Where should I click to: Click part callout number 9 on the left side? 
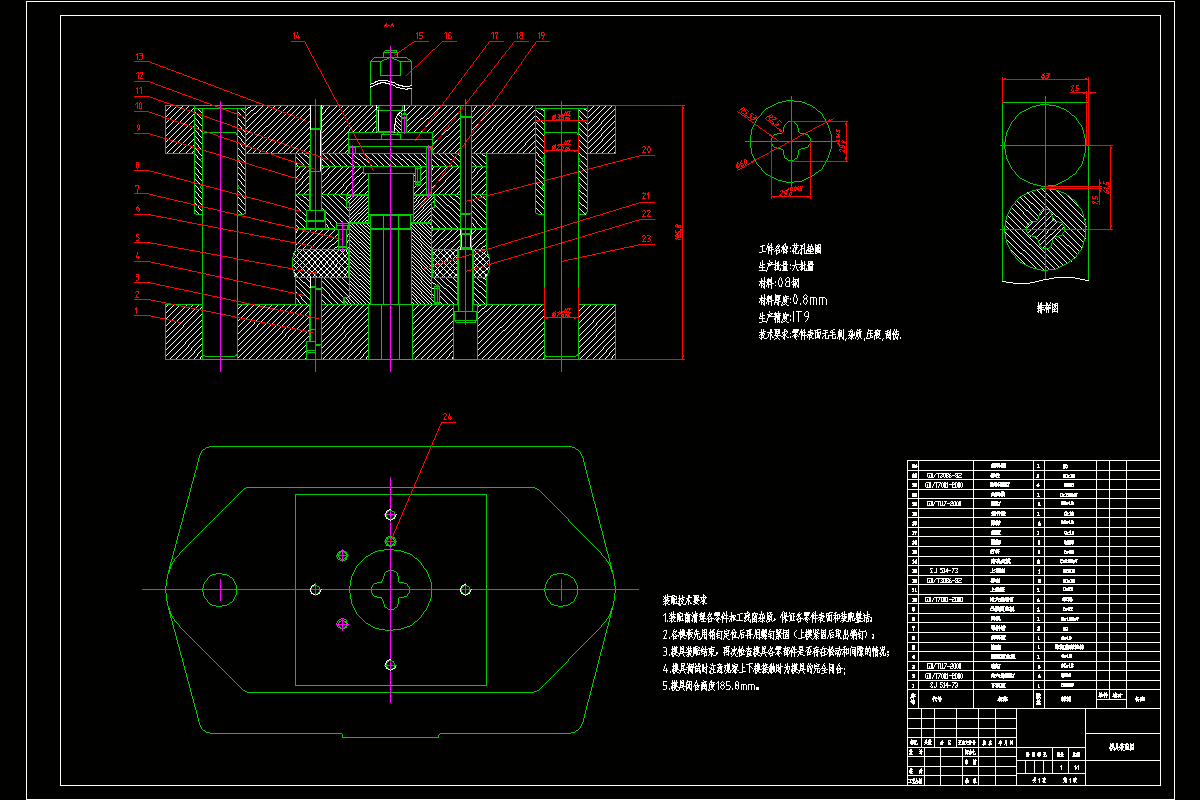click(140, 129)
